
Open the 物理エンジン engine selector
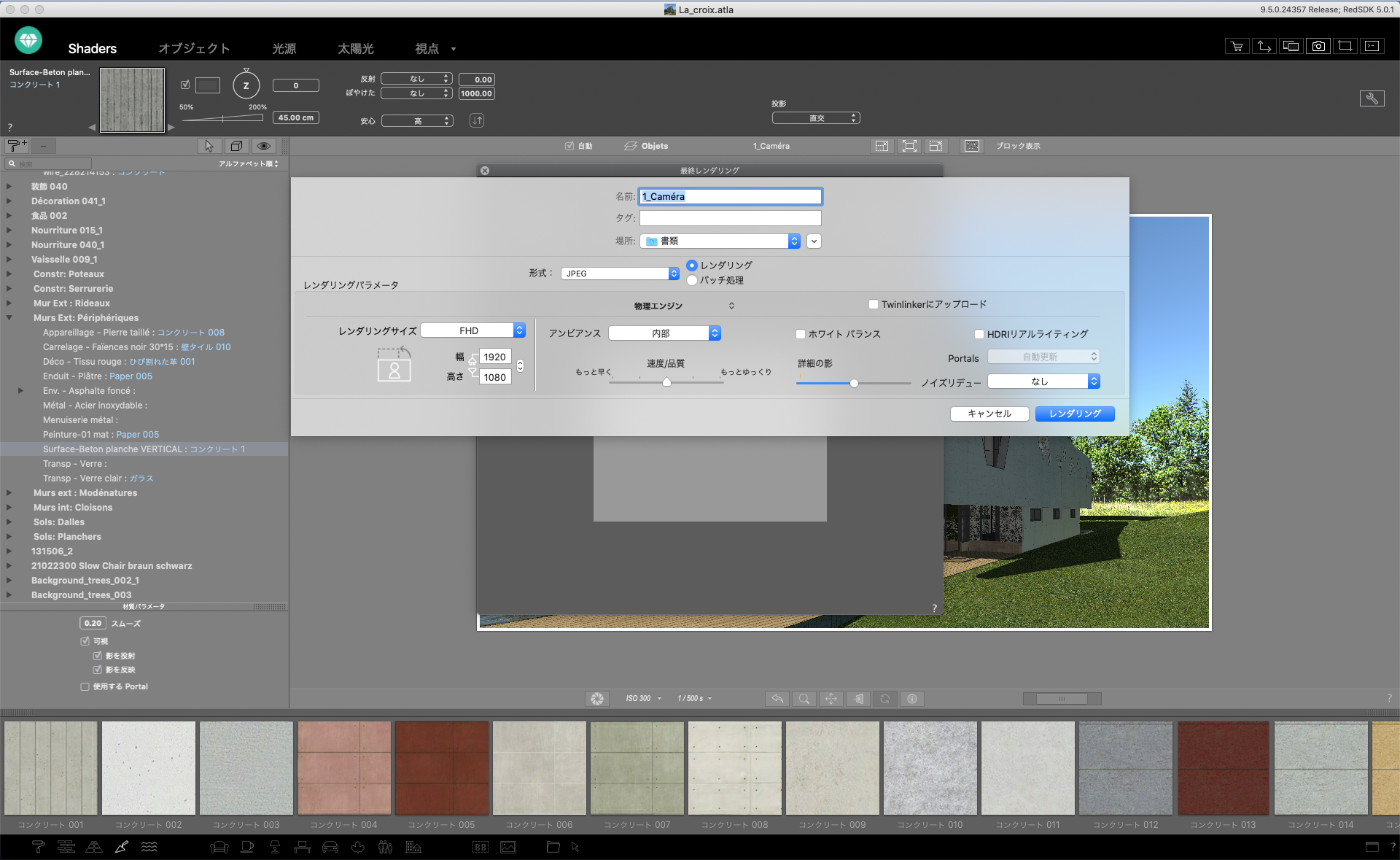(x=684, y=306)
